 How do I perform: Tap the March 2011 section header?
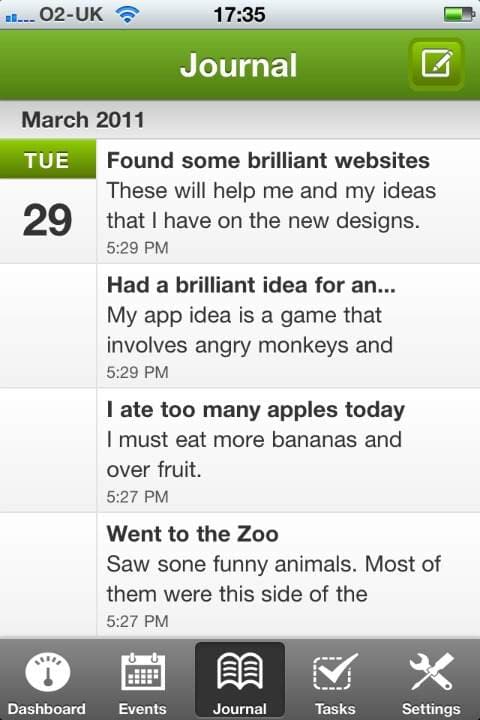click(240, 119)
